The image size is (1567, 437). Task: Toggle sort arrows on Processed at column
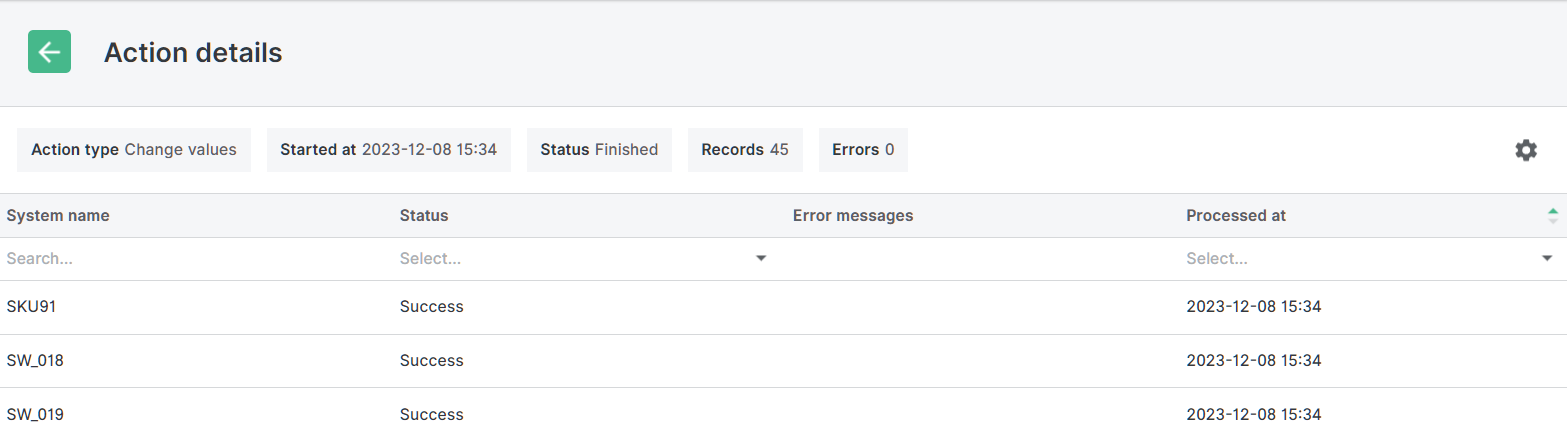[x=1552, y=215]
